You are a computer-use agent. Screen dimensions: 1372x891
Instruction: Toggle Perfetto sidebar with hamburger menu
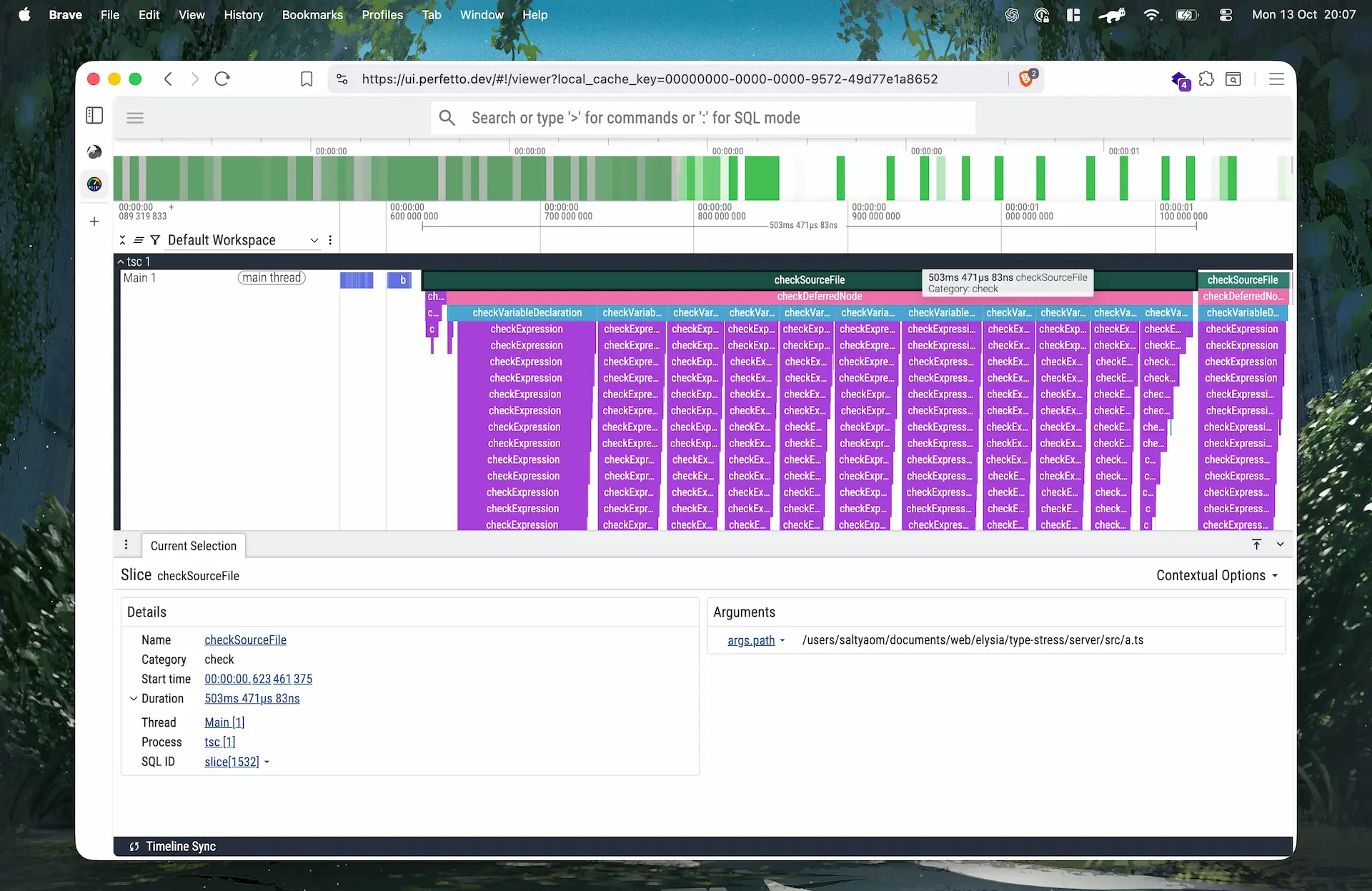click(x=135, y=118)
